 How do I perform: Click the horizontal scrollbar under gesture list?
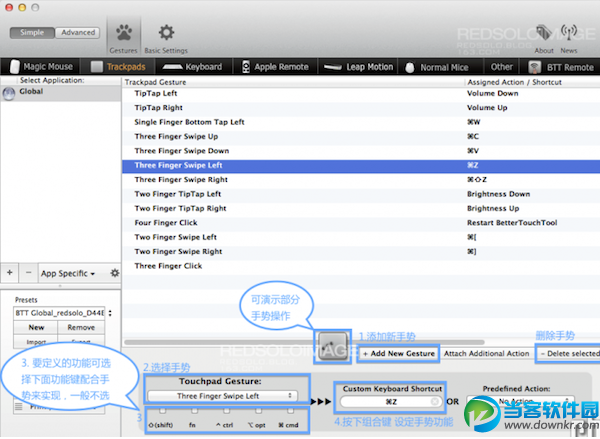click(304, 342)
